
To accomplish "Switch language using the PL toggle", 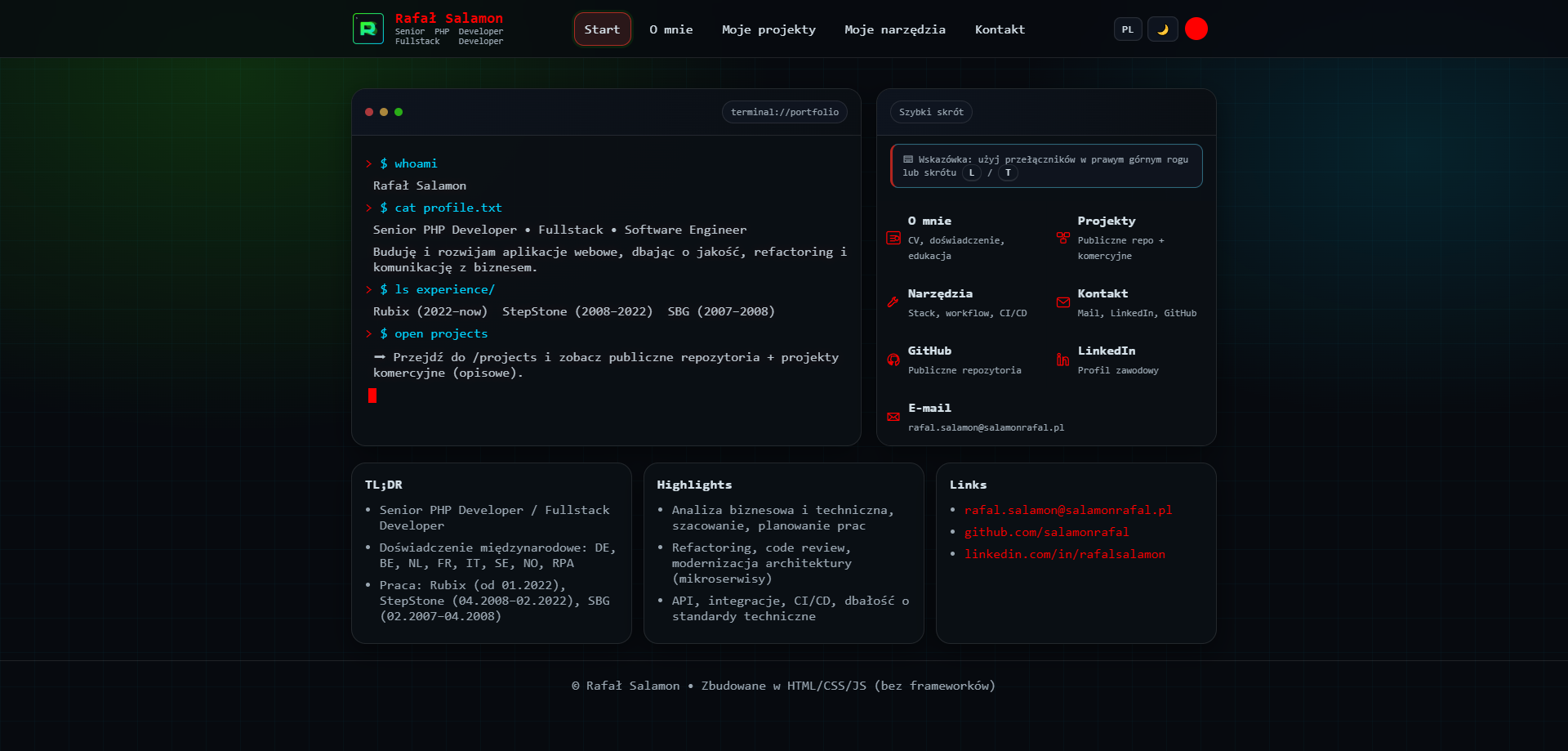I will pos(1128,29).
